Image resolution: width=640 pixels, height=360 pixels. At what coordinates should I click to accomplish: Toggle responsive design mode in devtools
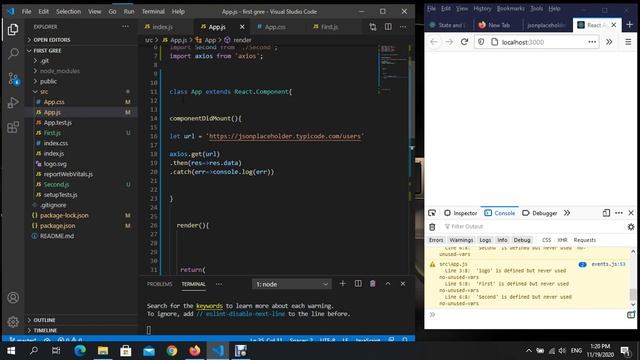tap(606, 213)
